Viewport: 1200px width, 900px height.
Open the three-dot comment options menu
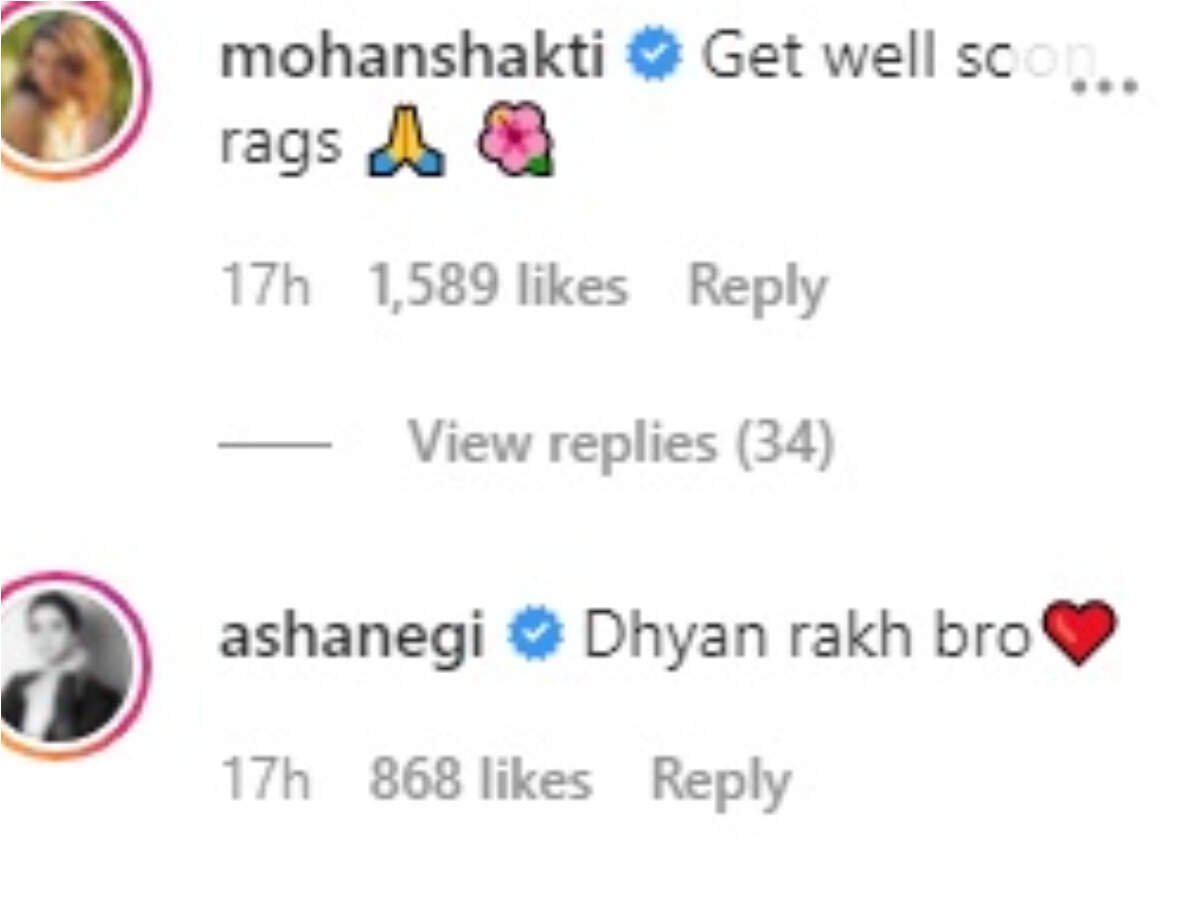tap(1105, 86)
